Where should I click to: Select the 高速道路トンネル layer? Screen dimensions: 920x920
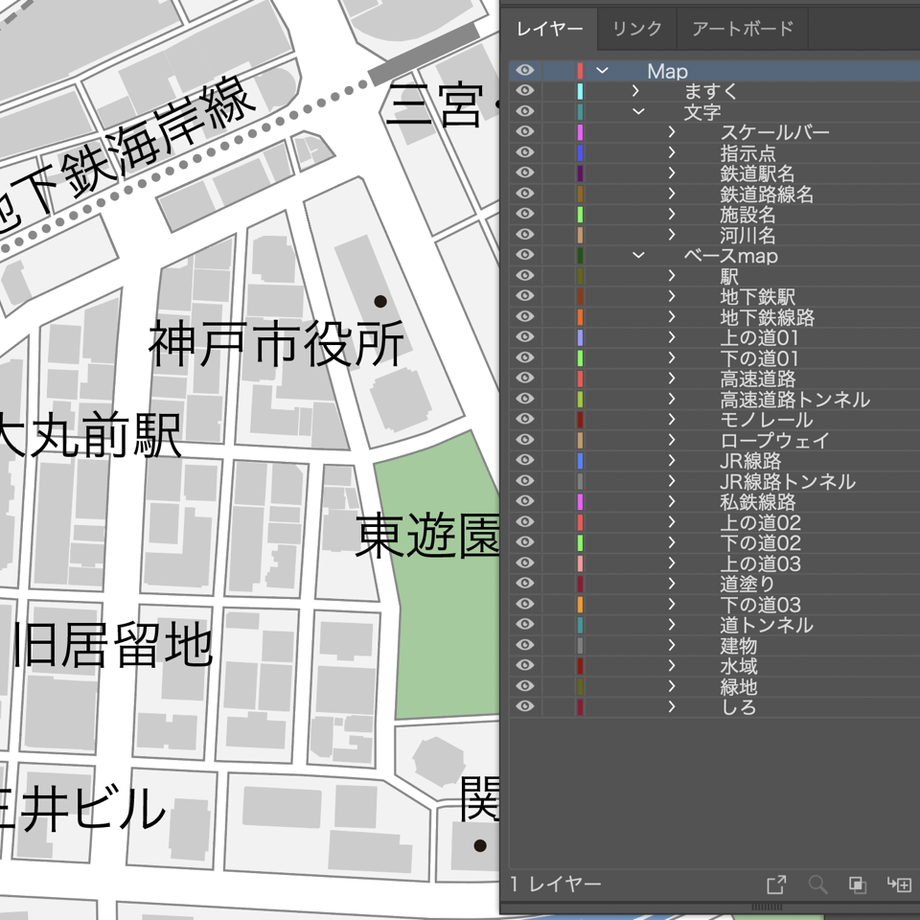(x=794, y=399)
